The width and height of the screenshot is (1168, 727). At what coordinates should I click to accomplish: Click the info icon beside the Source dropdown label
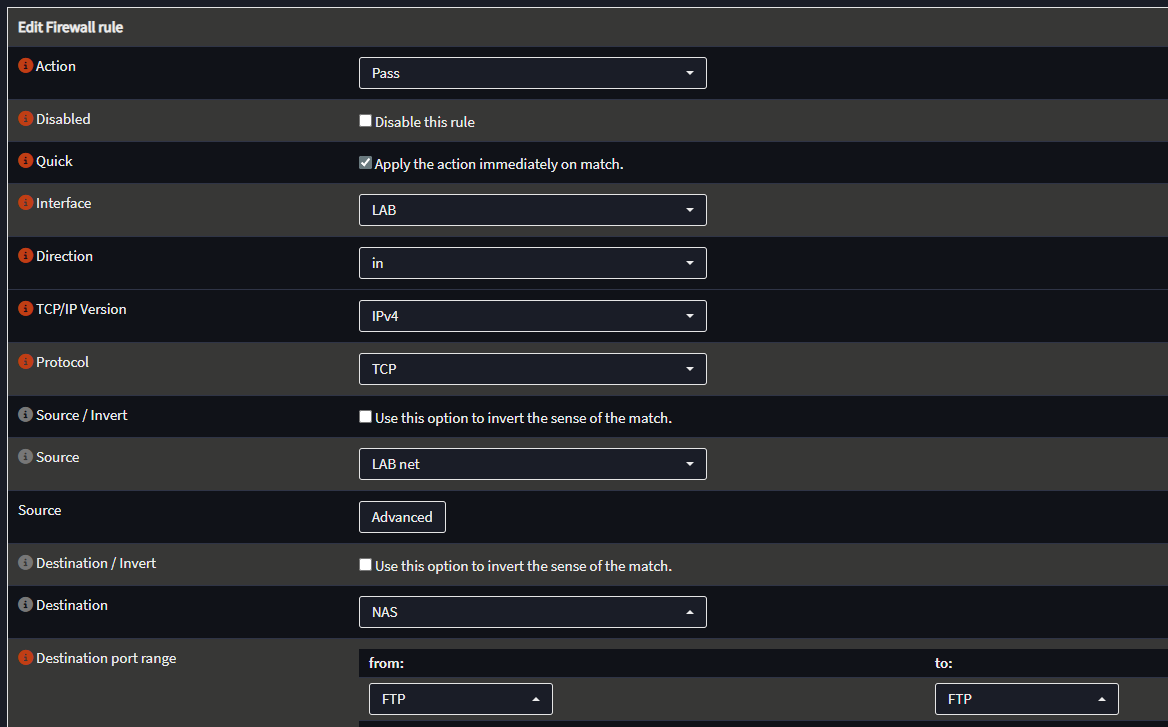[x=25, y=457]
